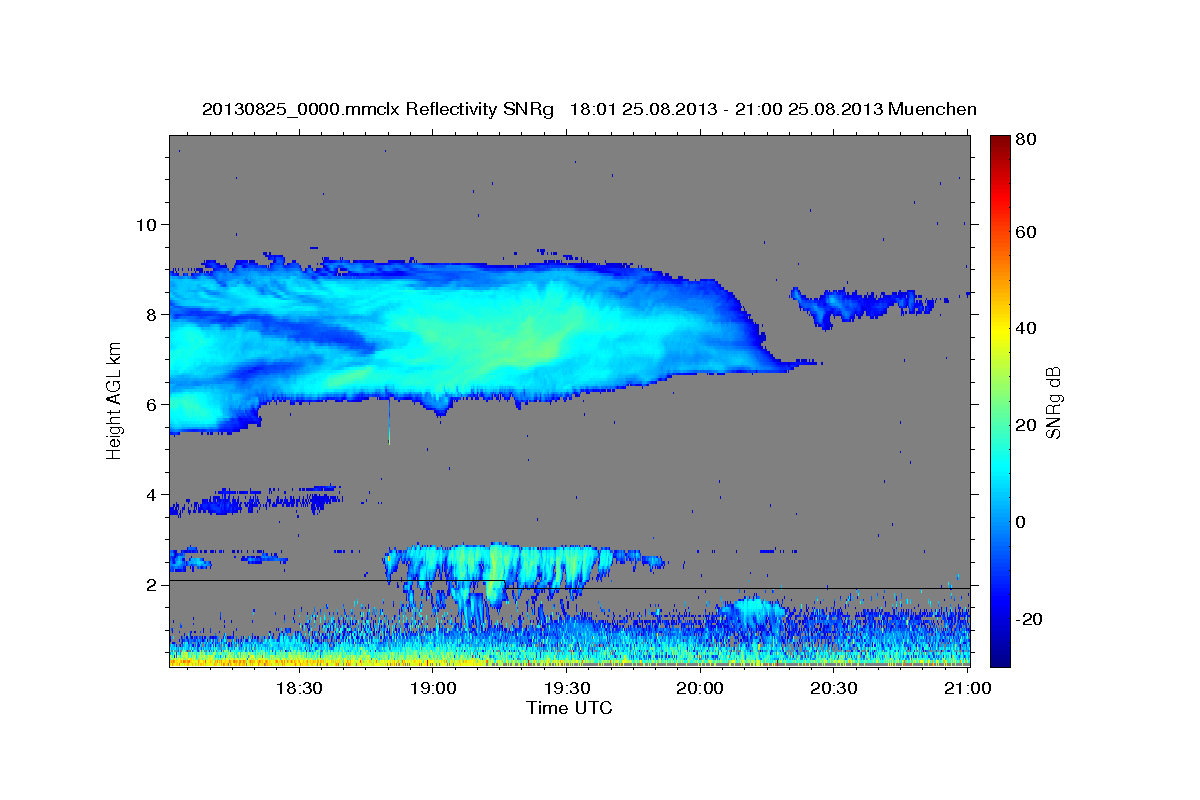Click the colorbar value 0
This screenshot has width=1200, height=800.
tap(1021, 522)
